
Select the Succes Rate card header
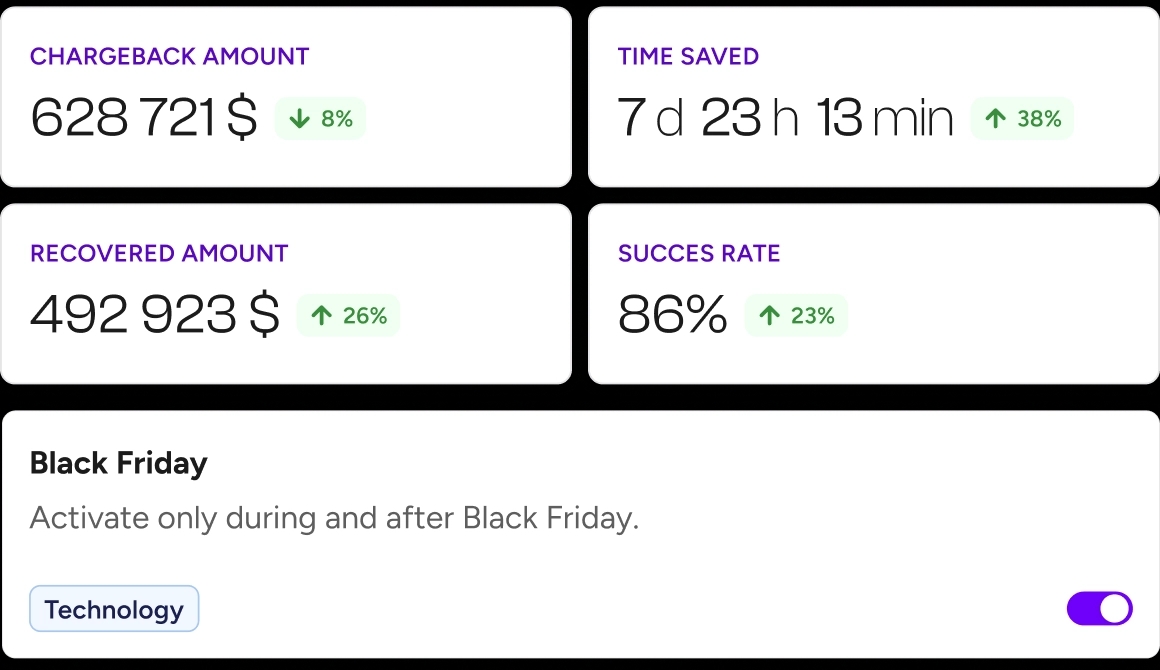[699, 253]
